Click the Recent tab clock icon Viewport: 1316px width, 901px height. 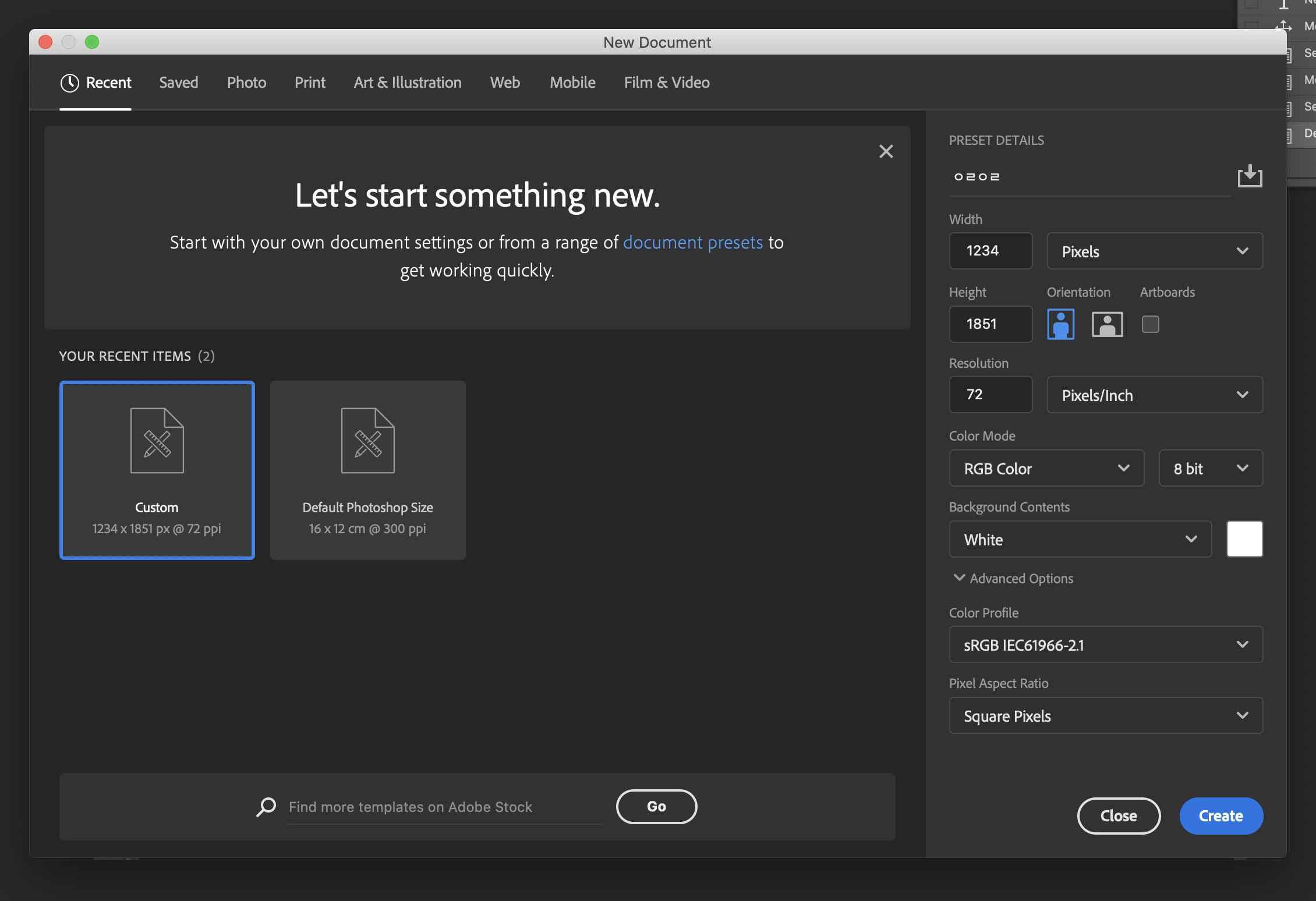[x=70, y=83]
